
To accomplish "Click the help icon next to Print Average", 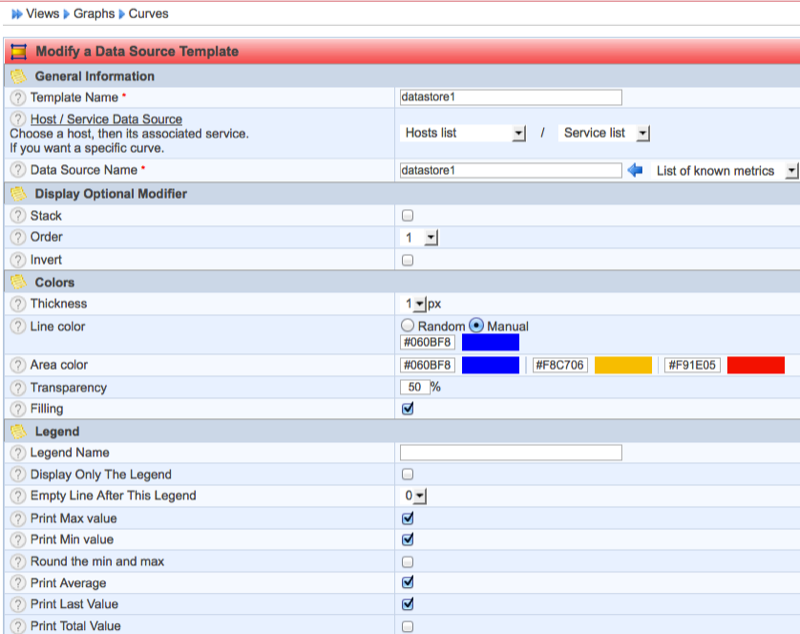I will [18, 583].
